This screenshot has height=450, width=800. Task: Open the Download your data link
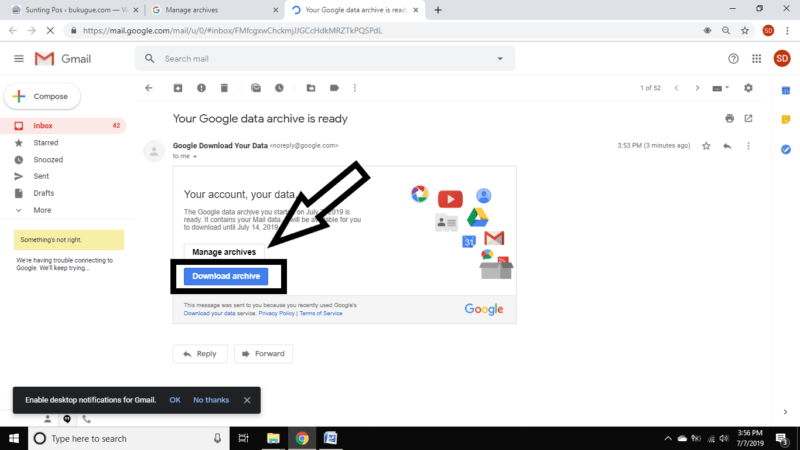(x=209, y=313)
